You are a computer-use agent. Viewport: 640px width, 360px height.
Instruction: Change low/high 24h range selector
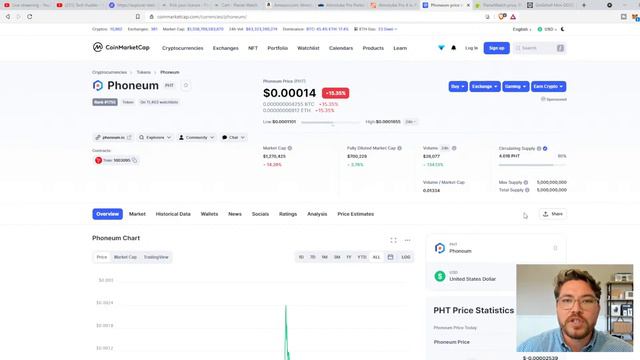[x=410, y=122]
